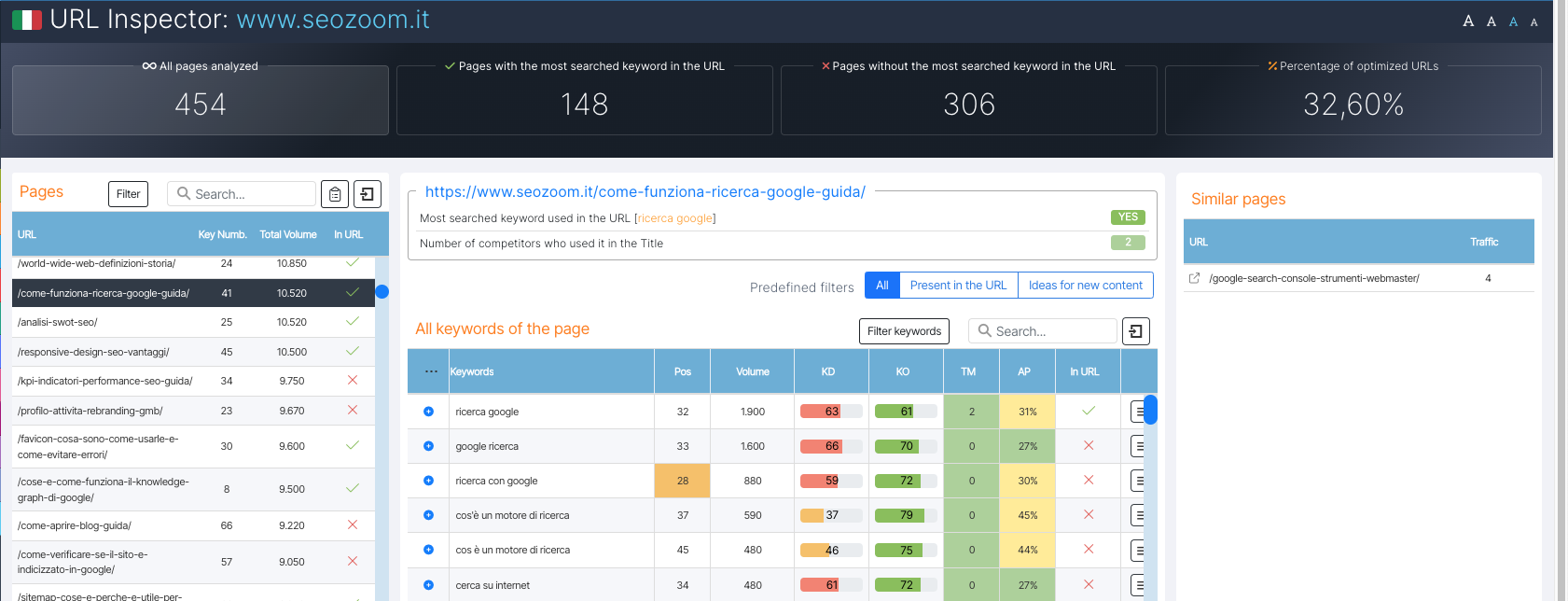Open the /google-search-console-strumenti-webmaster/ similar page
Screen dimensions: 1568x601
coord(1314,278)
